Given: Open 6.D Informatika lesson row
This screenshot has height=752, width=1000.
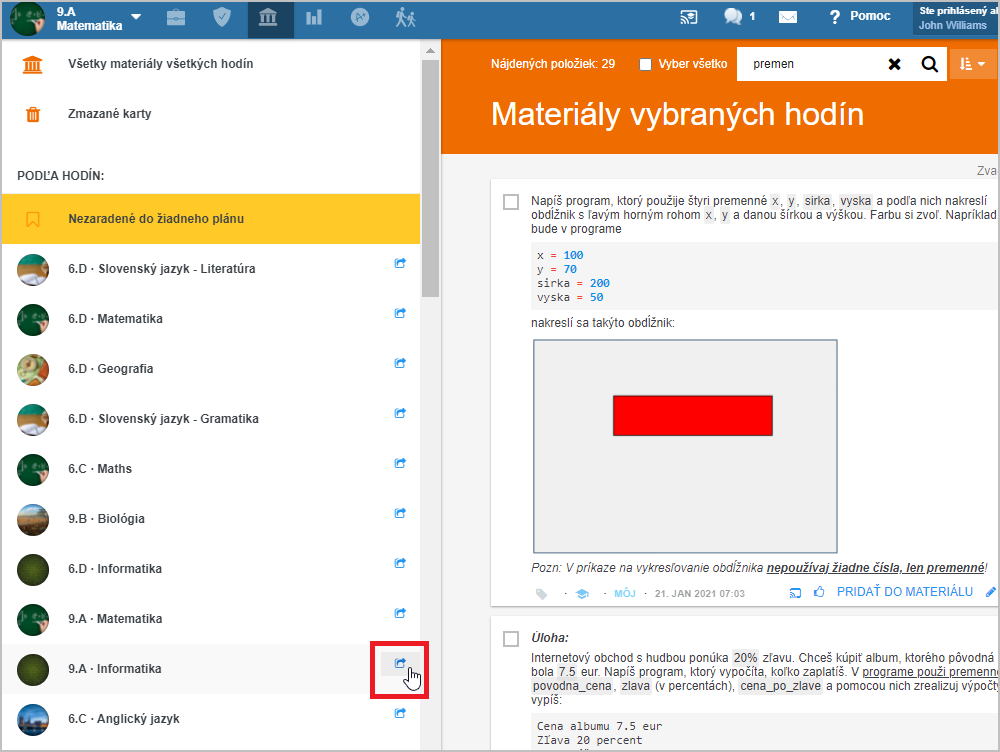Looking at the screenshot, I should (211, 568).
